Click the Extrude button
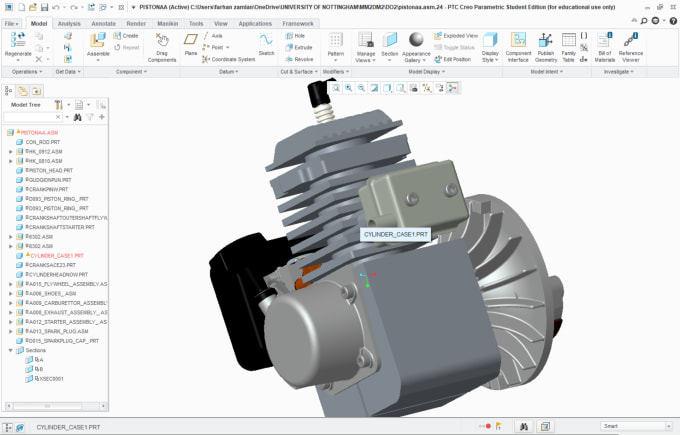This screenshot has width=680, height=435. point(299,47)
